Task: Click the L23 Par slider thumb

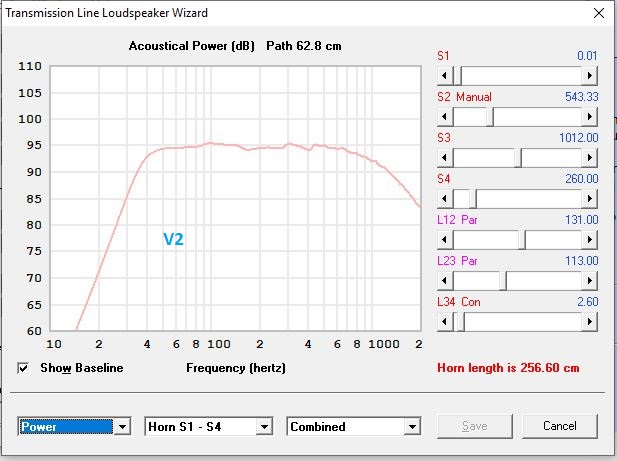Action: point(502,281)
